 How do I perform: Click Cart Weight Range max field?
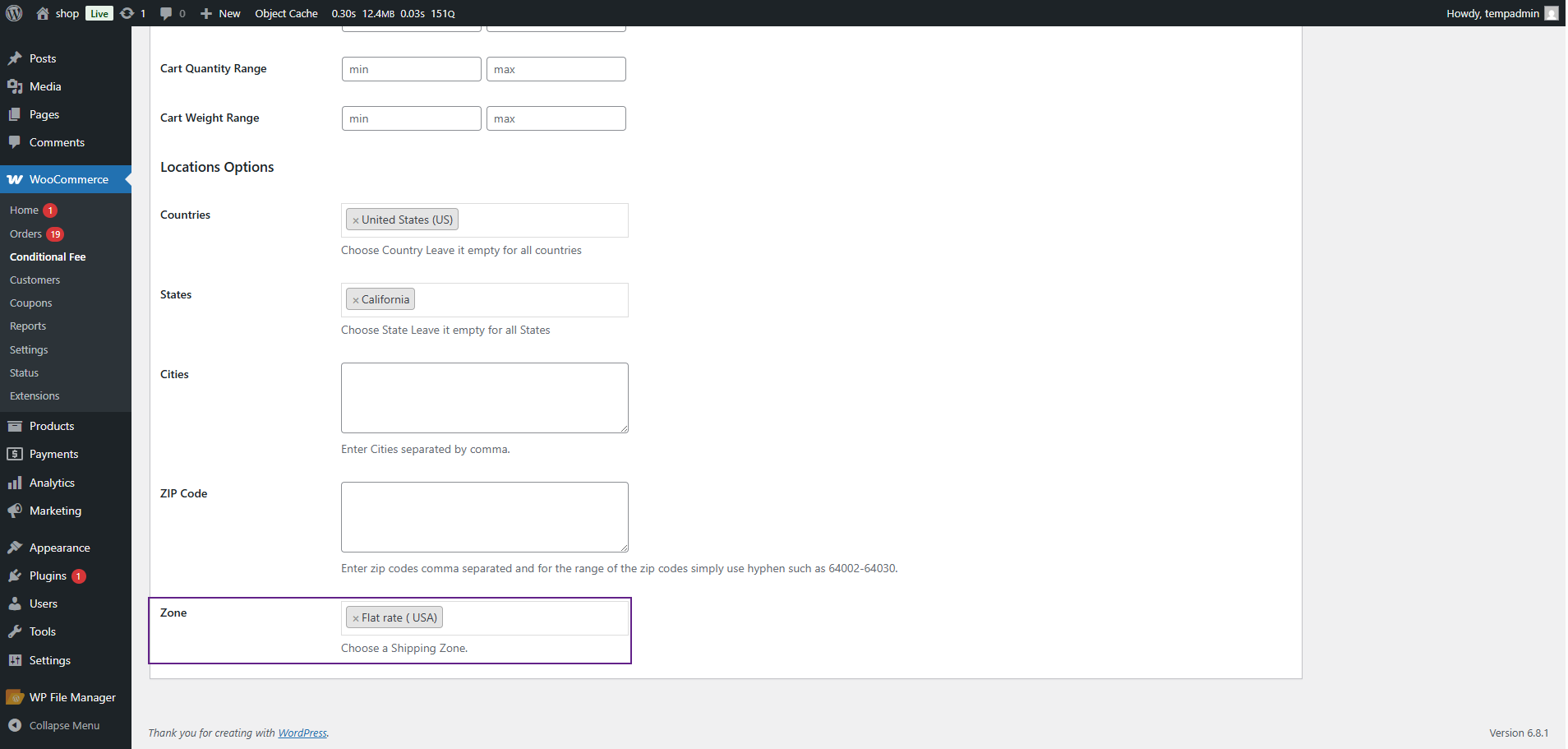pos(556,118)
